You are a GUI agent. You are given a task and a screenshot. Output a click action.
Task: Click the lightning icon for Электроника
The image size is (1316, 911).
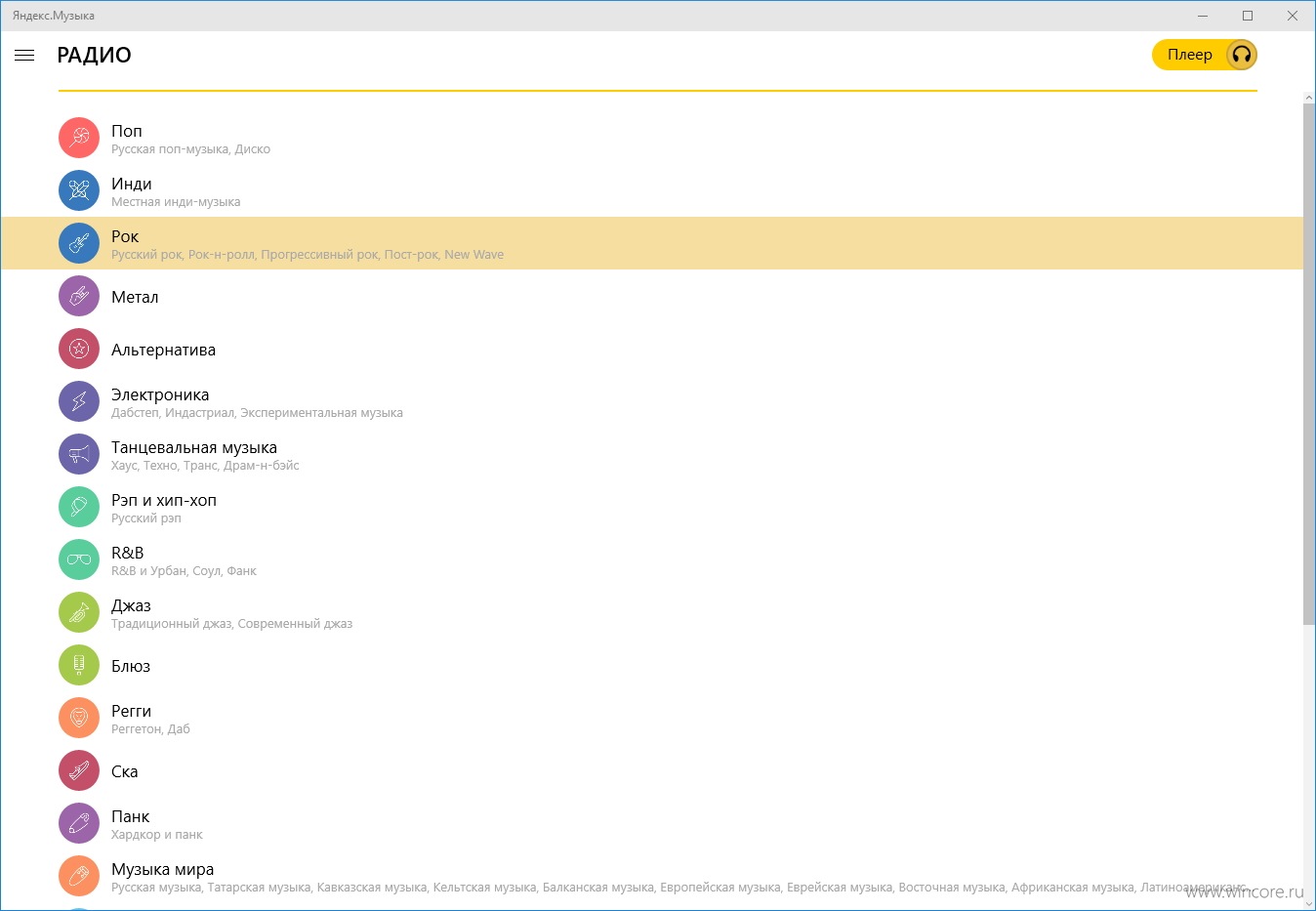click(x=79, y=401)
